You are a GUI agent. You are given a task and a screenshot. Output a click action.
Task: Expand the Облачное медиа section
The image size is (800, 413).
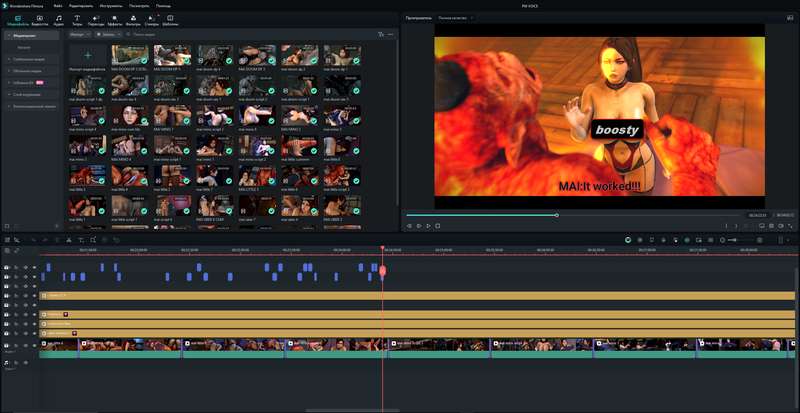pyautogui.click(x=32, y=71)
